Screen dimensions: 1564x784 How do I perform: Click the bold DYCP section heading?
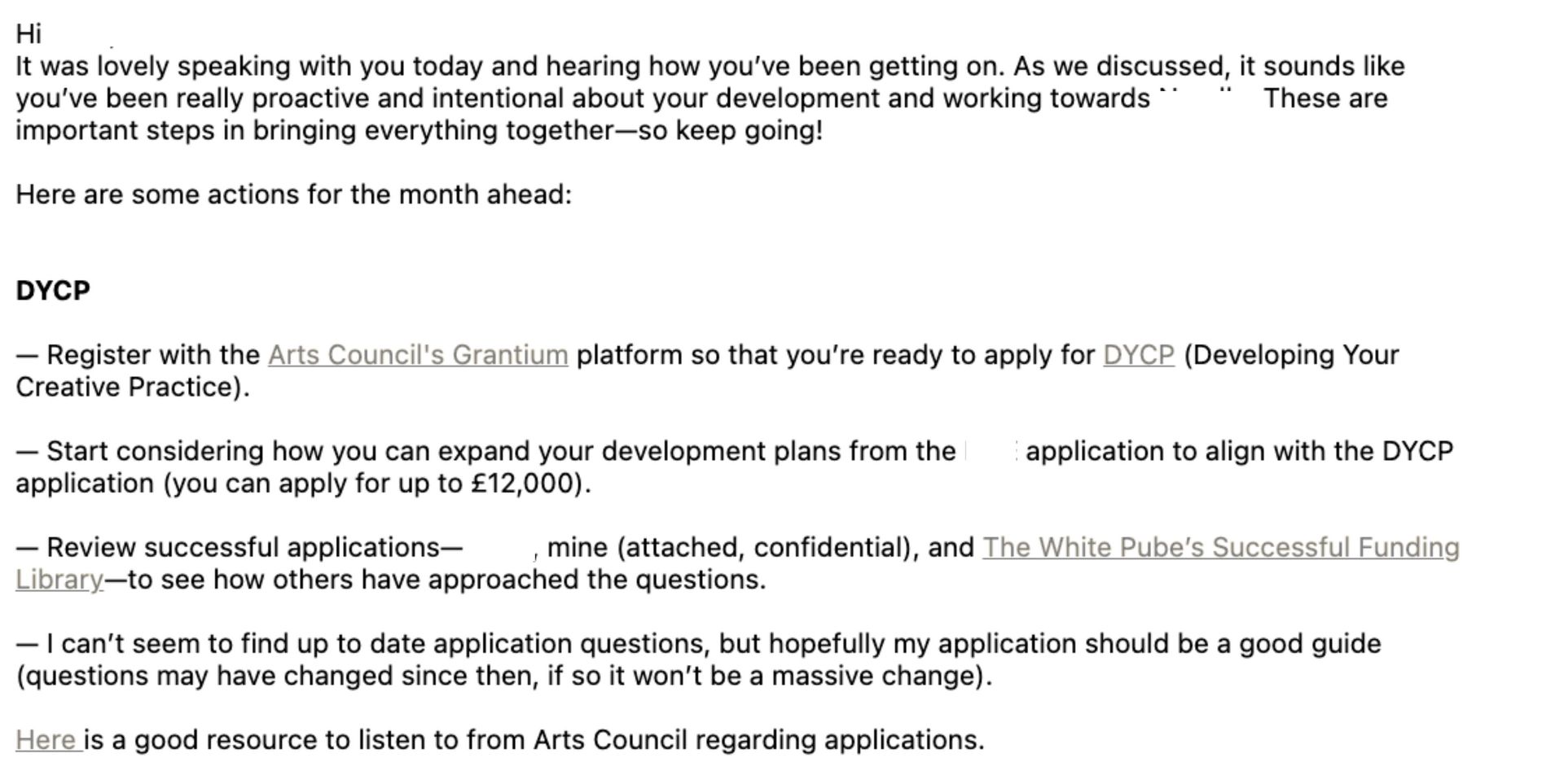[x=53, y=291]
